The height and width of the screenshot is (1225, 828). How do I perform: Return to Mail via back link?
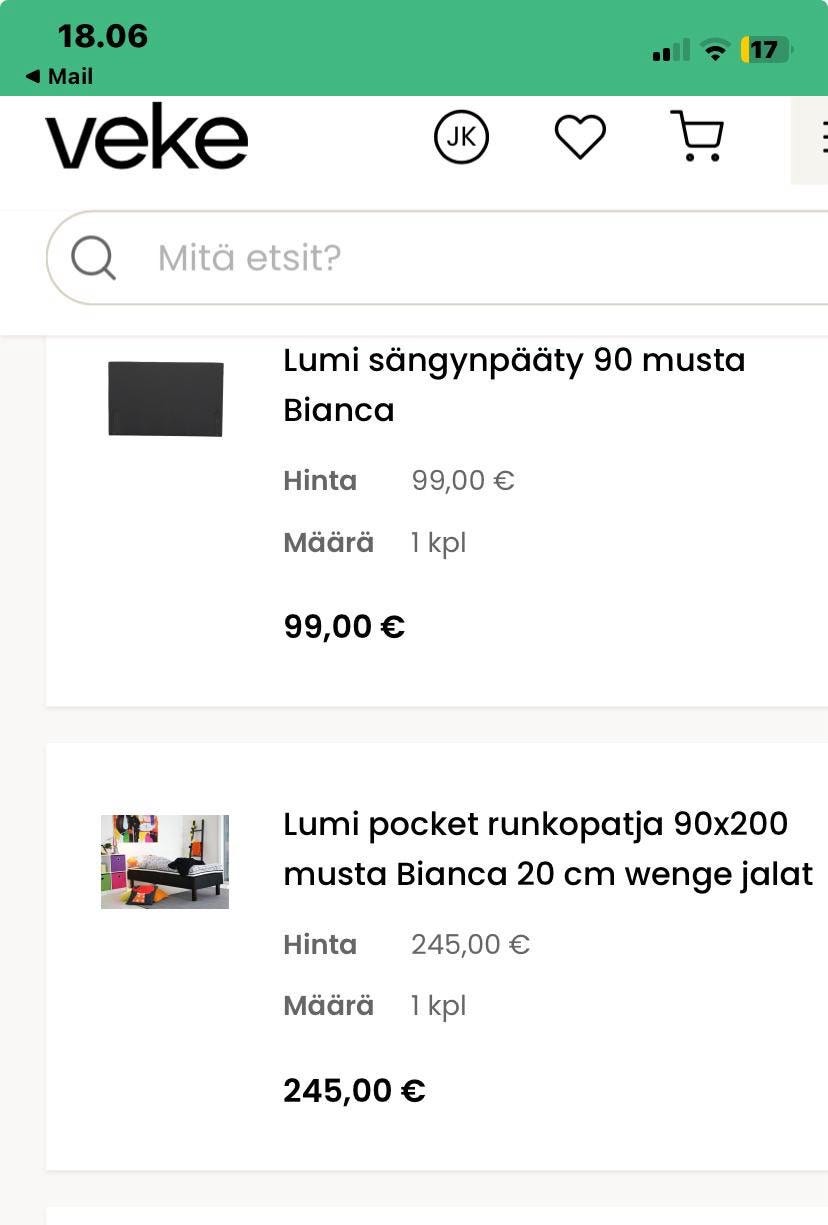60,77
